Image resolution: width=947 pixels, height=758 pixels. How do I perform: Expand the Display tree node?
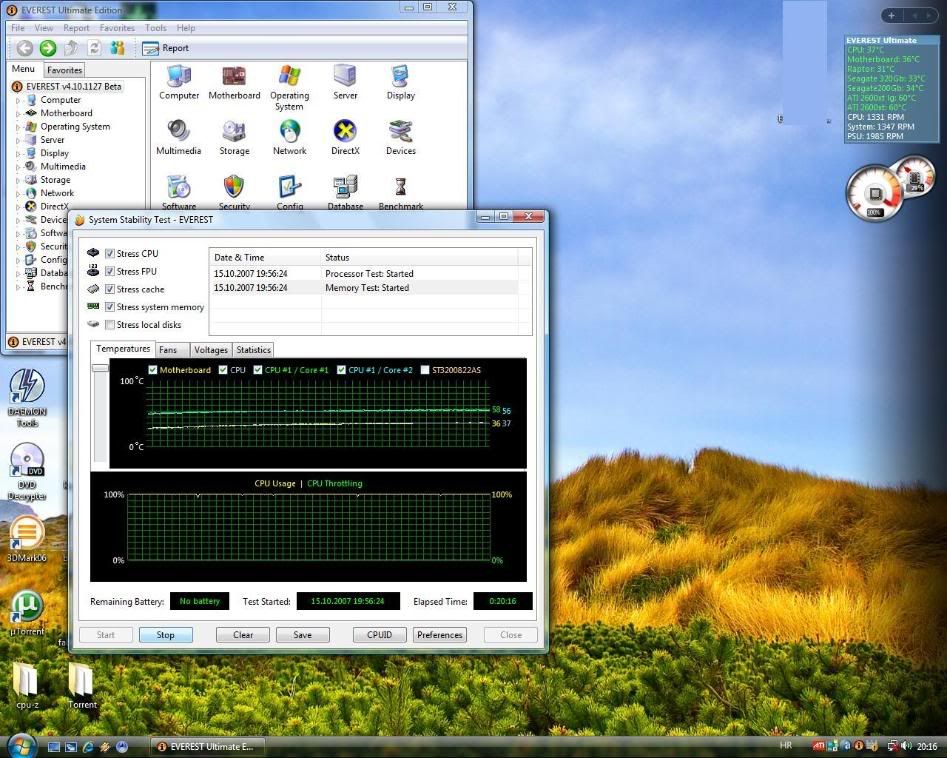18,153
